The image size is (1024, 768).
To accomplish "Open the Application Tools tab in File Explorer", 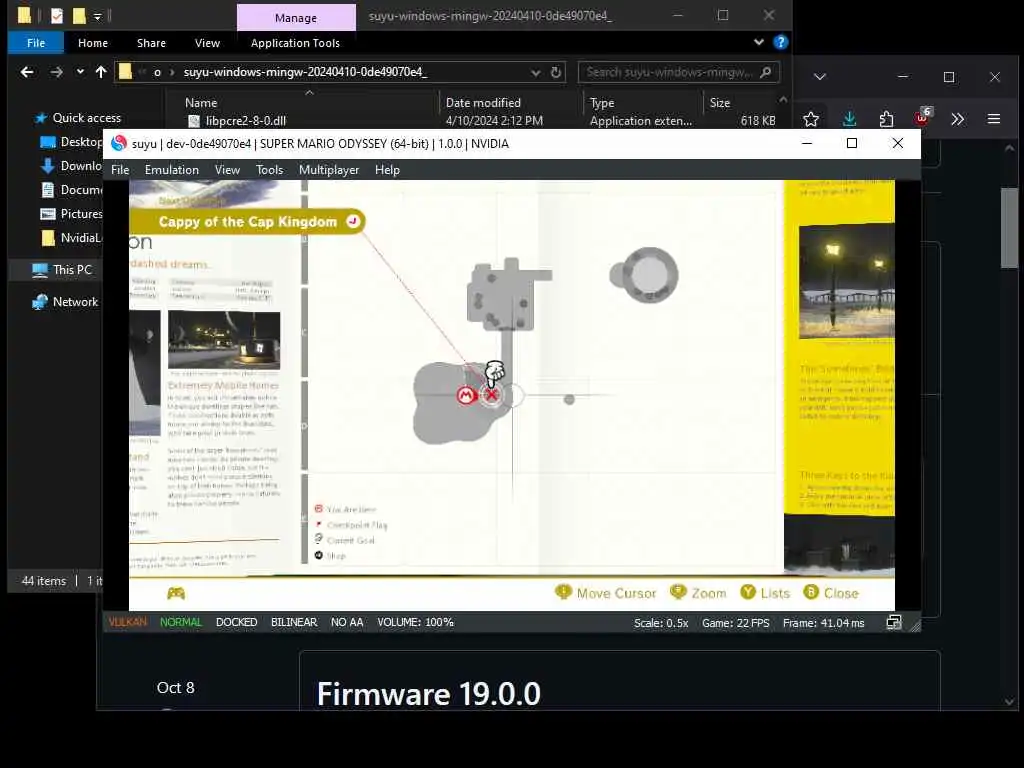I will click(295, 43).
